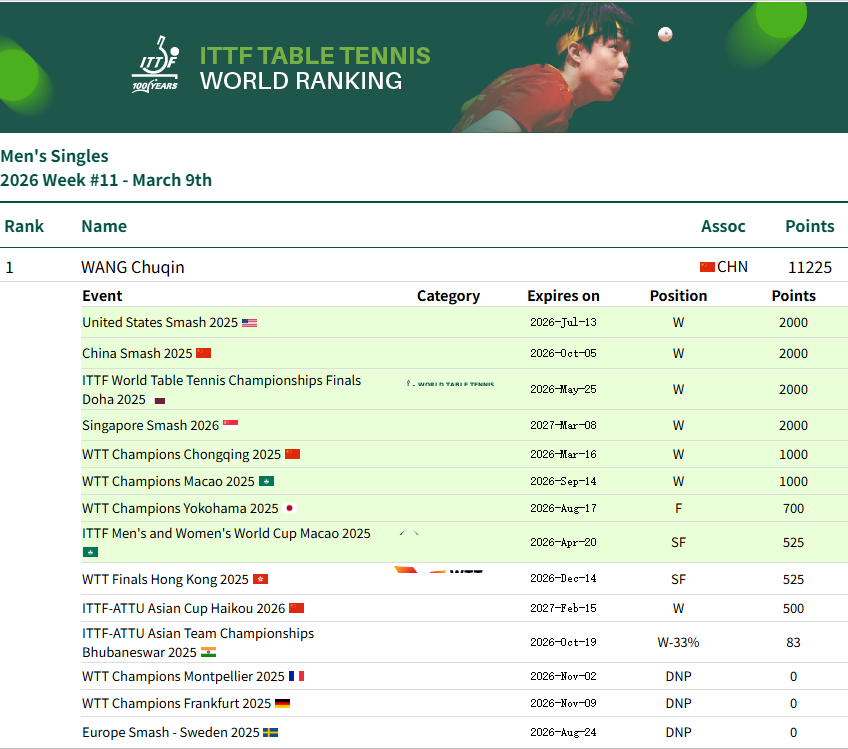Click the China flag beside WTT Champions Chongqing

(x=293, y=454)
